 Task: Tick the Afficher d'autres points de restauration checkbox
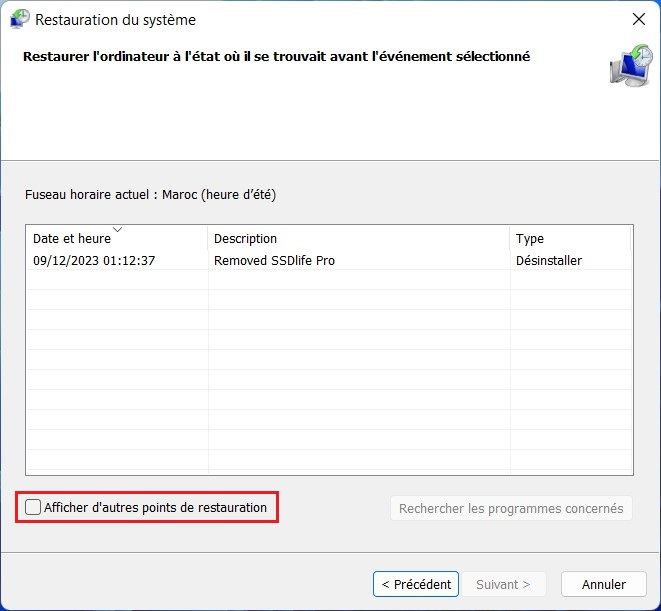pos(33,507)
